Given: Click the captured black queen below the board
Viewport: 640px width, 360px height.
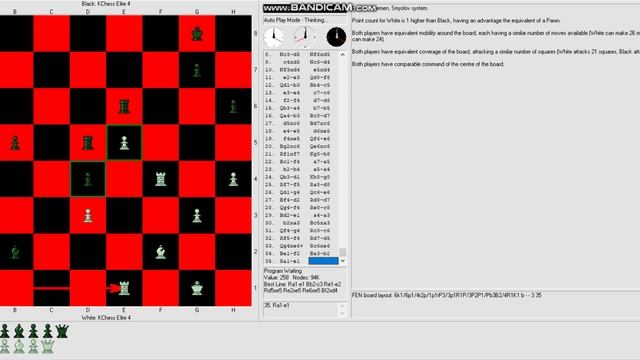Looking at the screenshot, I should click(x=62, y=331).
